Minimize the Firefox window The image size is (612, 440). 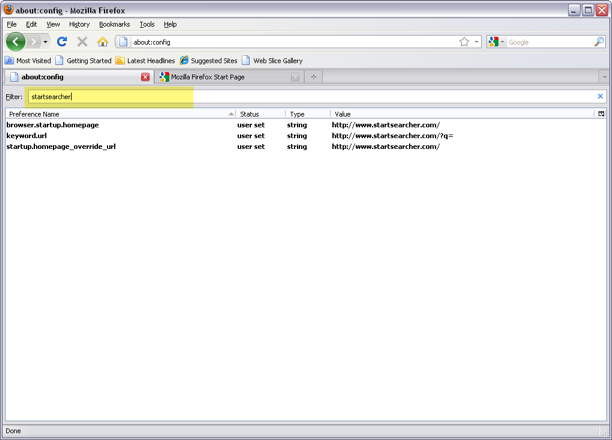[574, 10]
